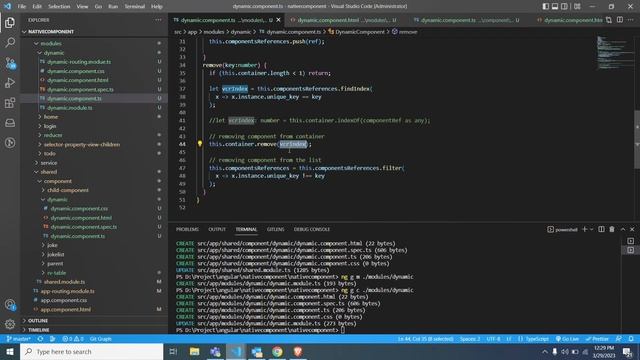Image resolution: width=640 pixels, height=360 pixels.
Task: Click editor vertical scrollbar
Action: pyautogui.click(x=637, y=139)
